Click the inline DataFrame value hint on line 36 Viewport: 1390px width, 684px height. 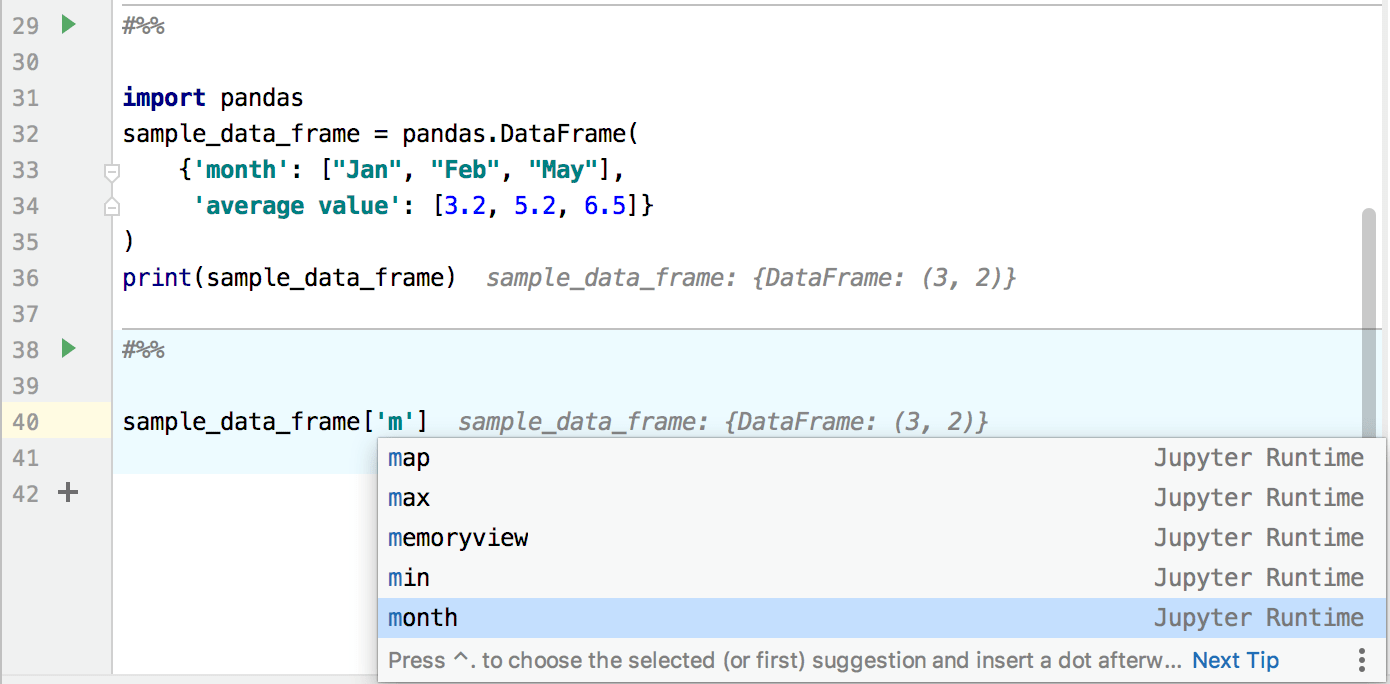751,278
